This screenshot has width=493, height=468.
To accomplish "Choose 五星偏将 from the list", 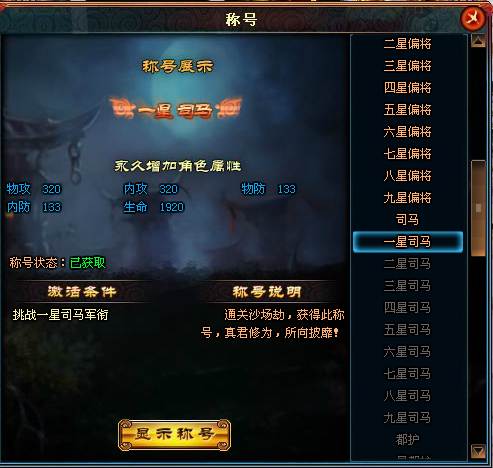I will (407, 110).
